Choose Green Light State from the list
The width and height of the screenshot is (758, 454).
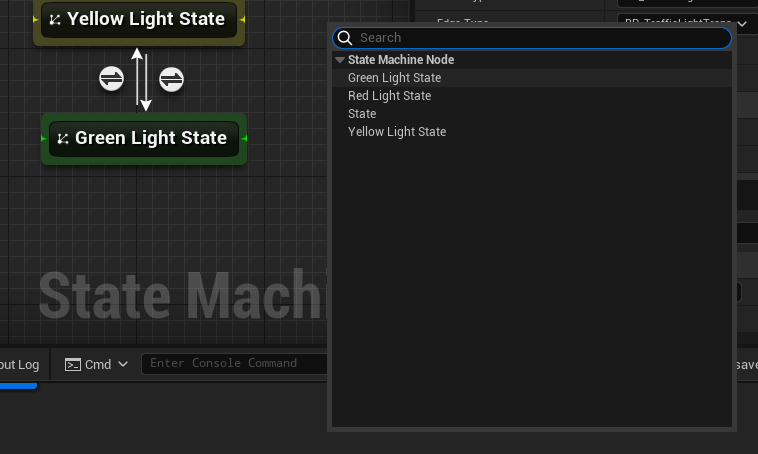pos(532,78)
